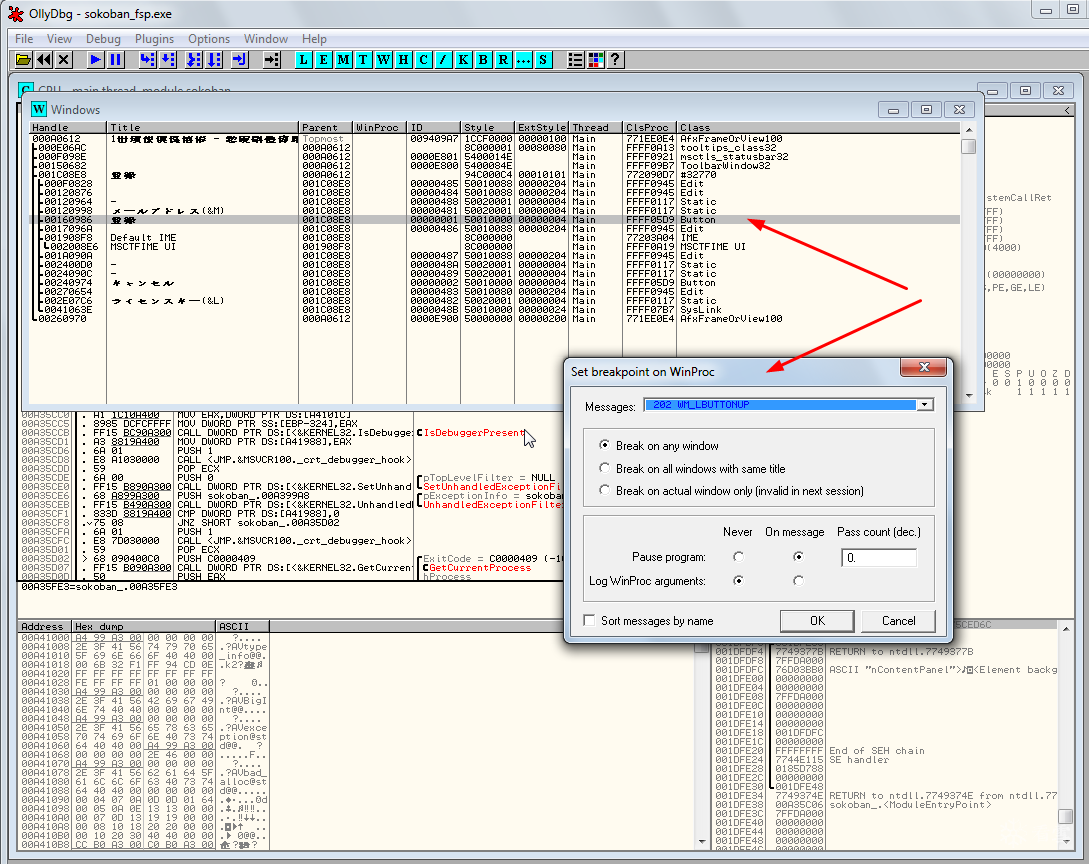Open Handles window with H button

[x=404, y=60]
